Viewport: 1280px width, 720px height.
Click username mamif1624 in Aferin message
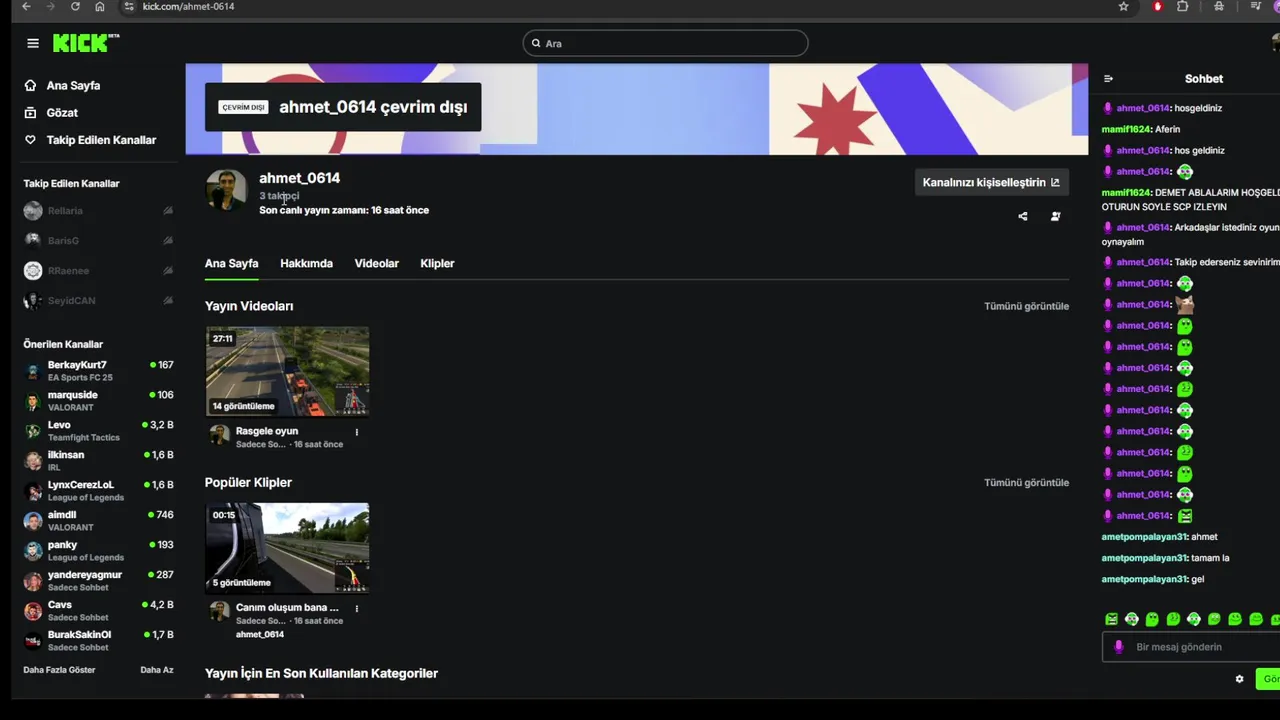point(1126,129)
